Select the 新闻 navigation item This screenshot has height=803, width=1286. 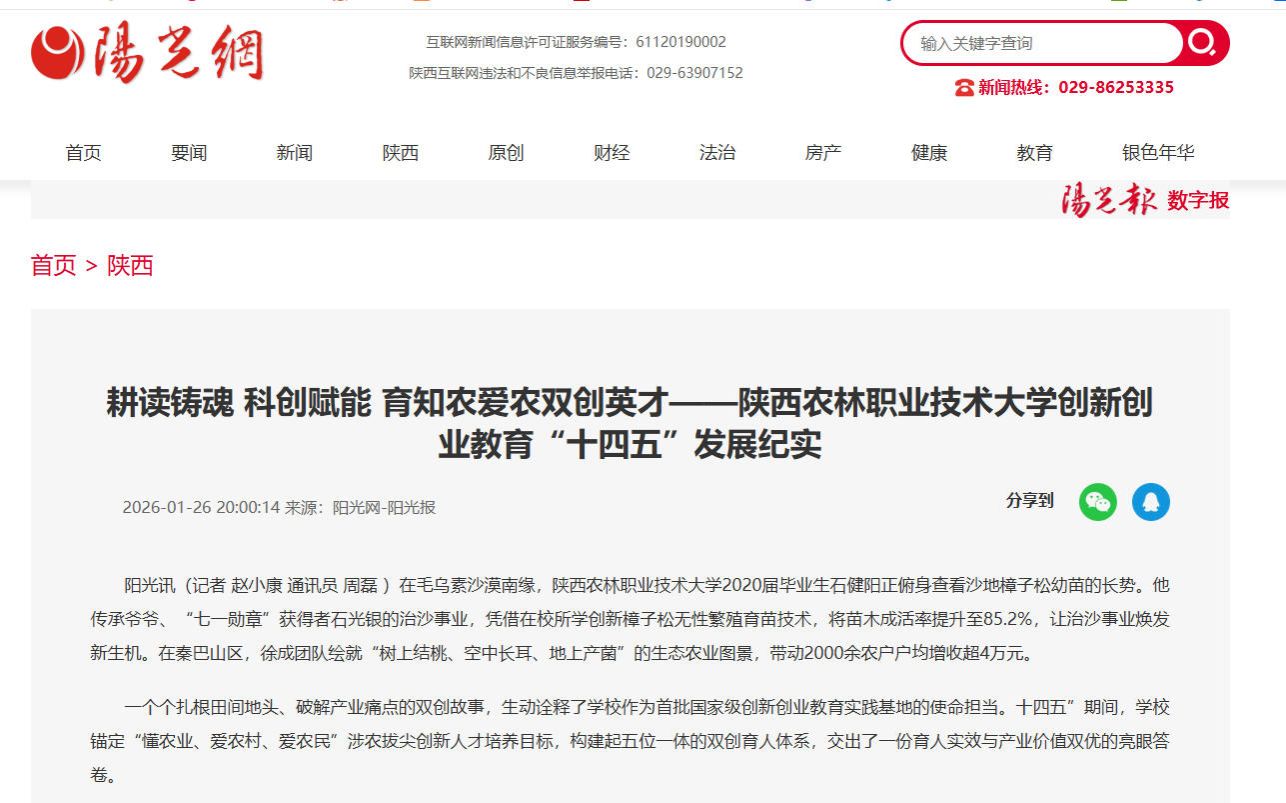[x=294, y=153]
